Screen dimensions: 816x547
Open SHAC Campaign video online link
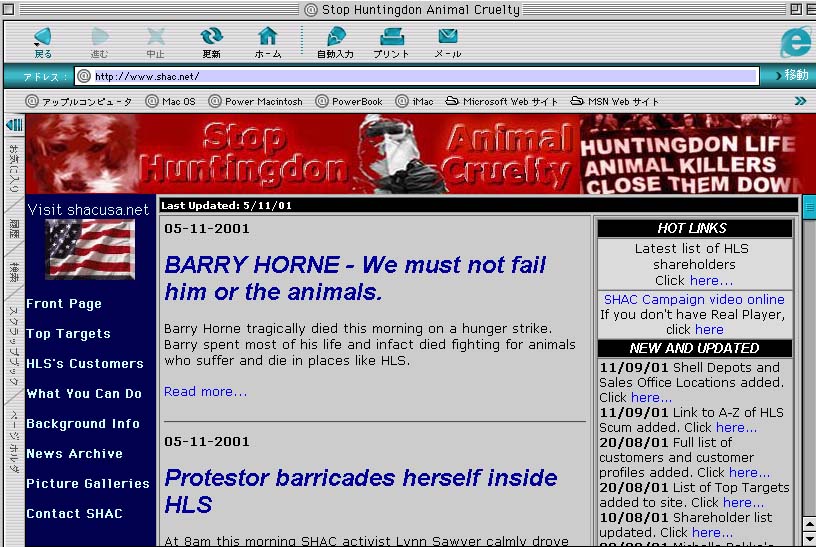694,299
